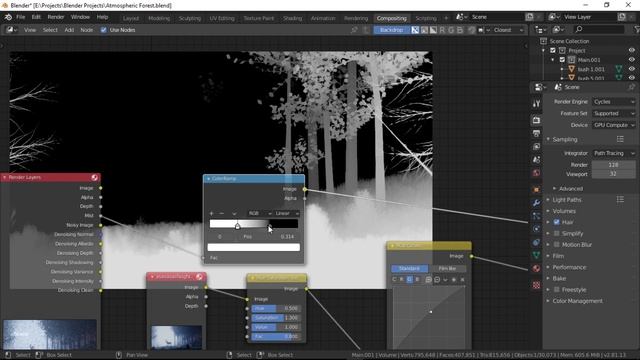Open the Object properties orange square icon
The image size is (640, 360).
(536, 189)
